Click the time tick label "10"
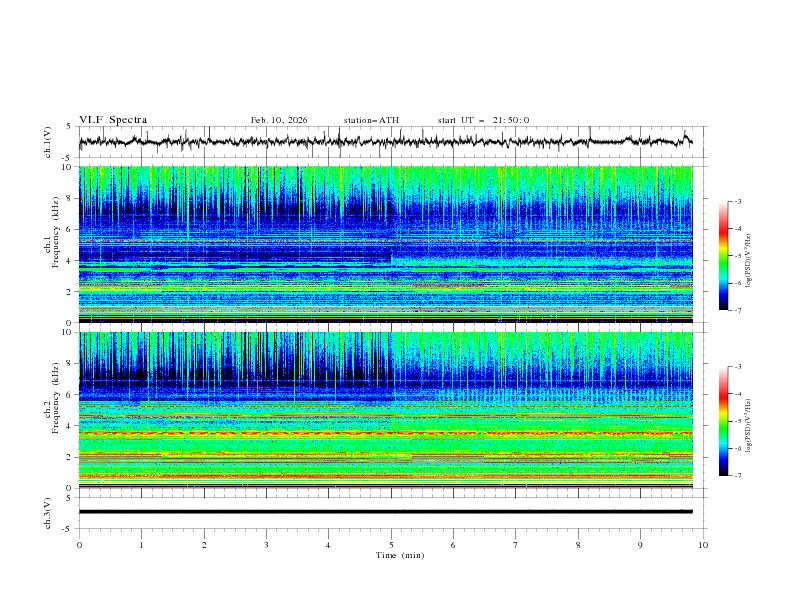 (x=703, y=545)
